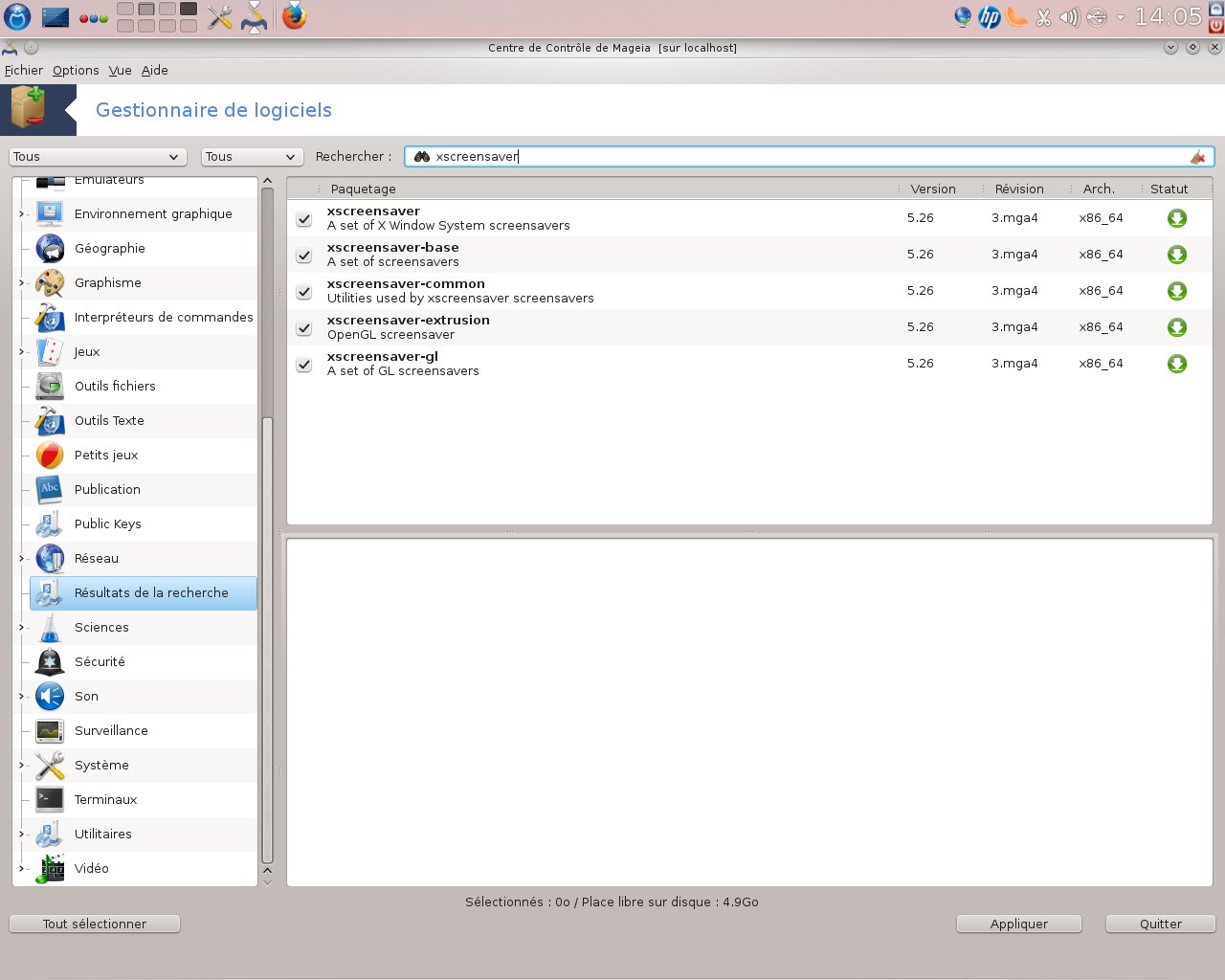Uncheck the xscreensaver package checkbox
Image resolution: width=1225 pixels, height=980 pixels.
(x=304, y=219)
